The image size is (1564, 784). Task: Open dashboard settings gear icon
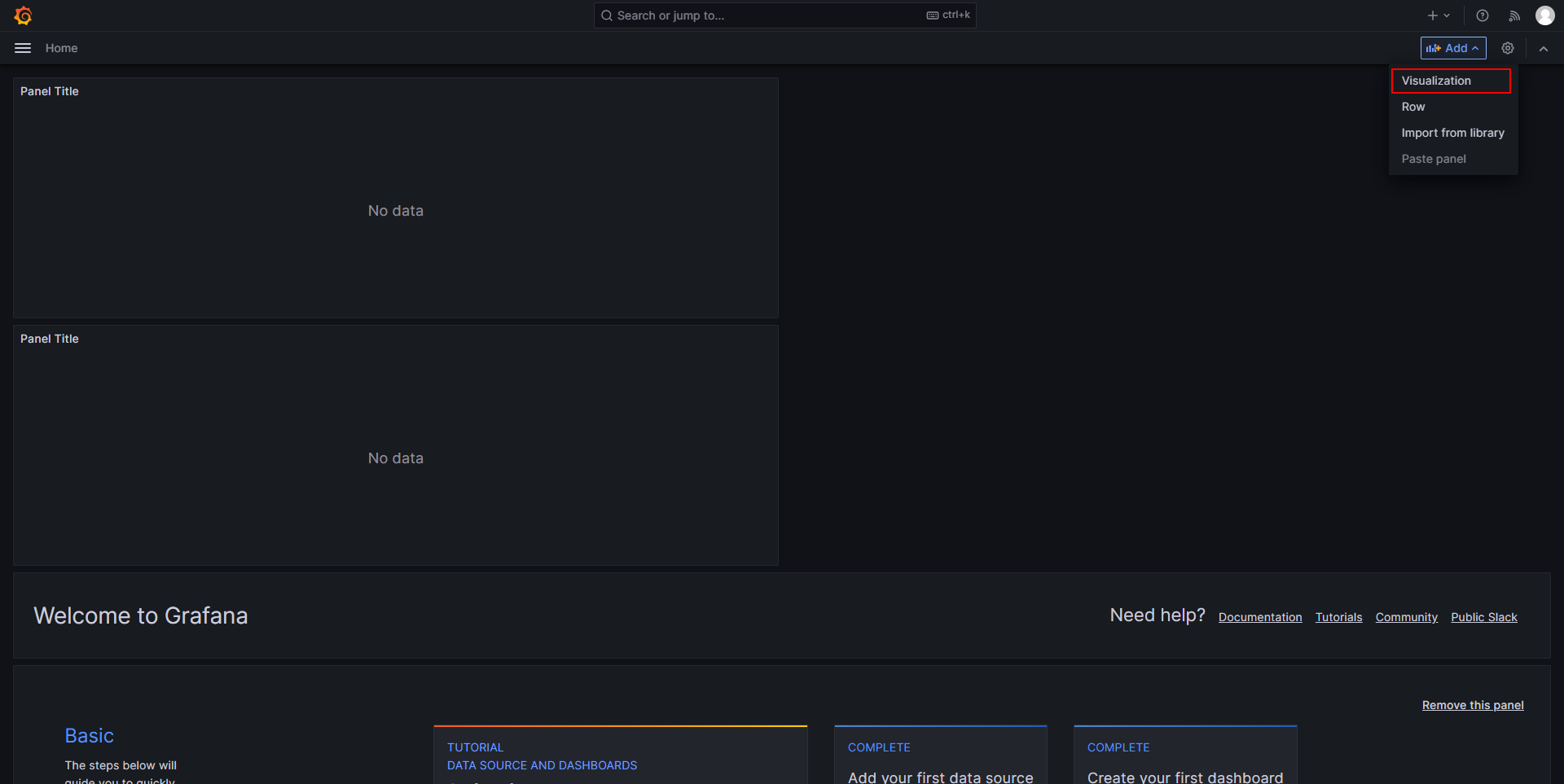click(1508, 48)
